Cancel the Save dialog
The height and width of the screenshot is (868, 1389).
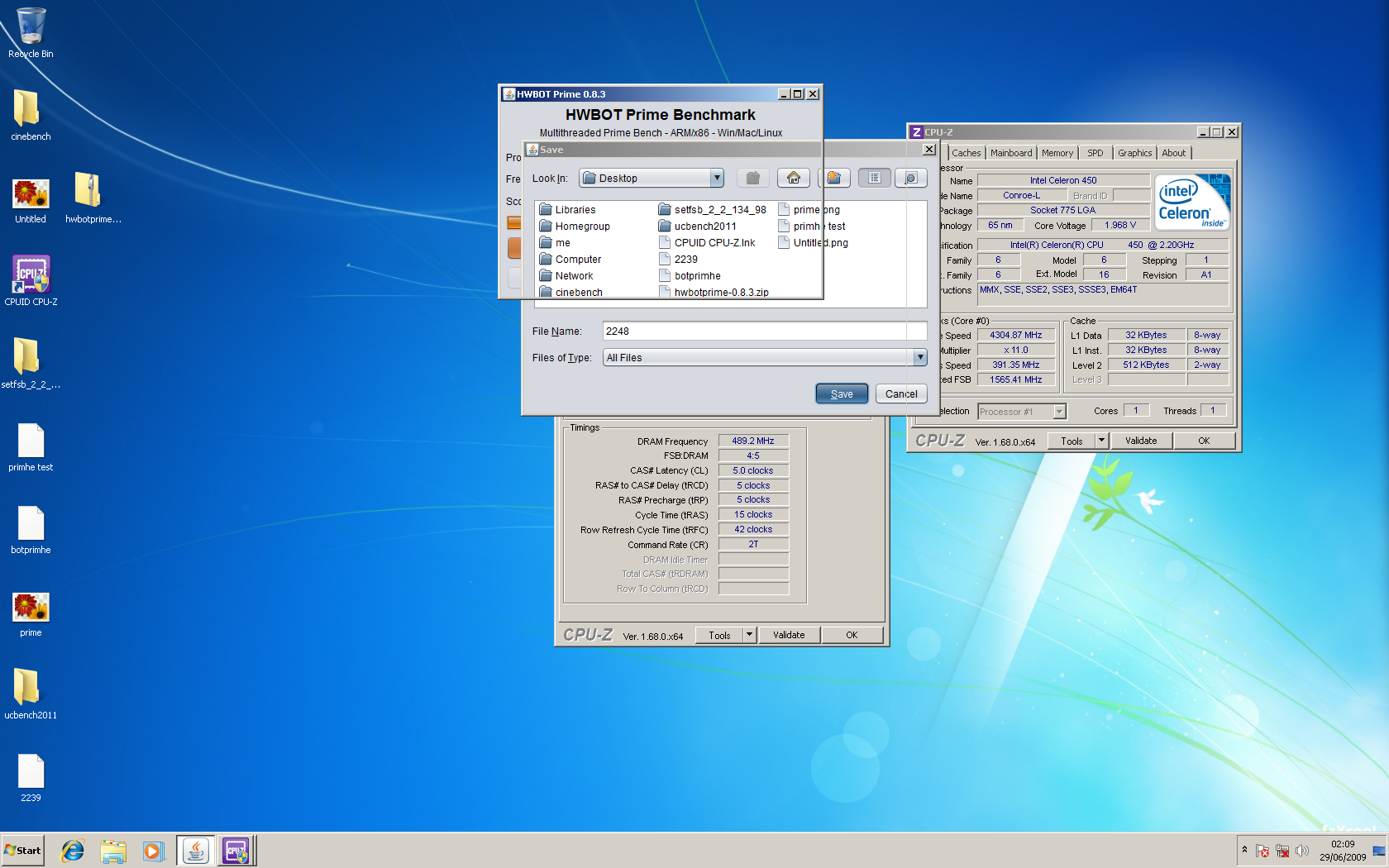(901, 393)
